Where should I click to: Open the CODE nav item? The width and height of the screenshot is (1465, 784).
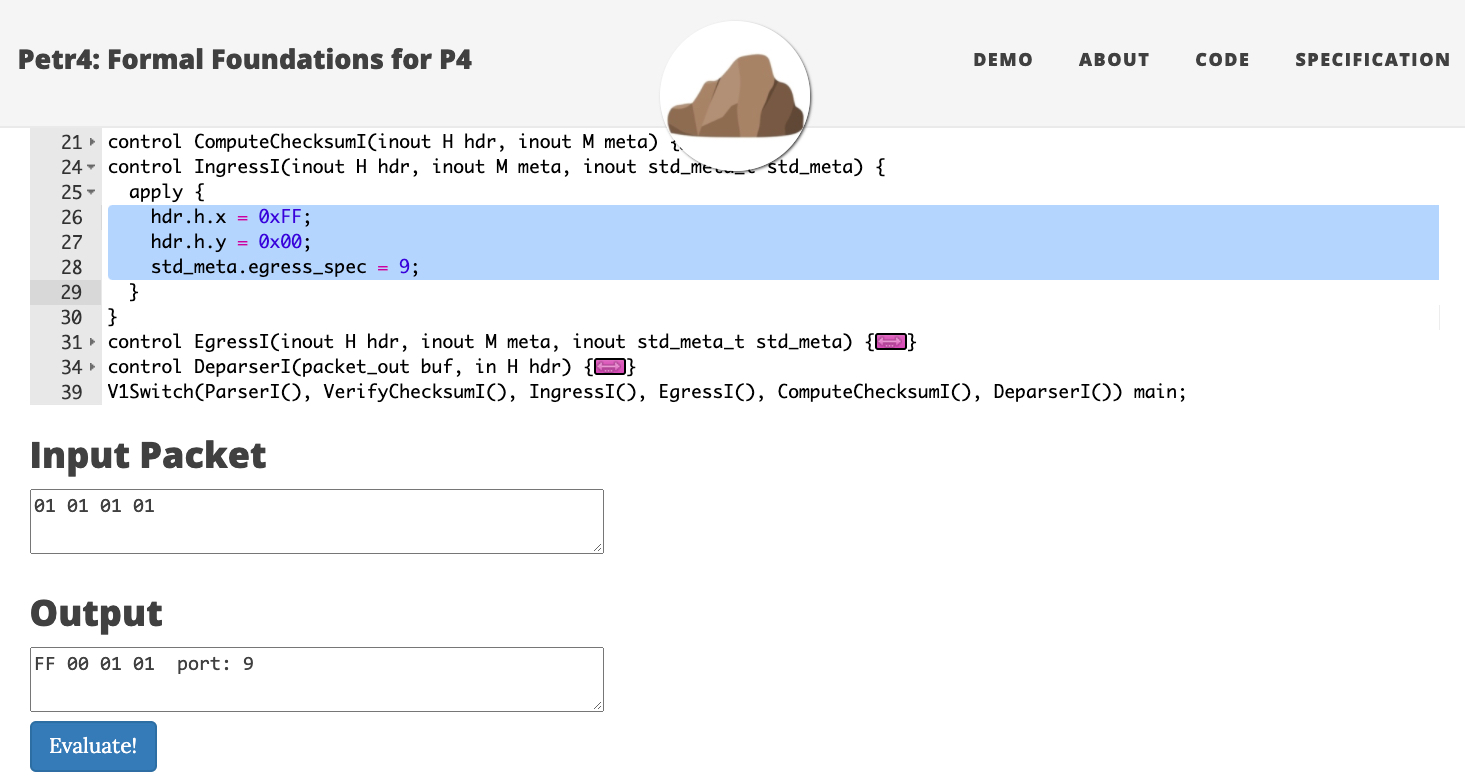pos(1222,60)
